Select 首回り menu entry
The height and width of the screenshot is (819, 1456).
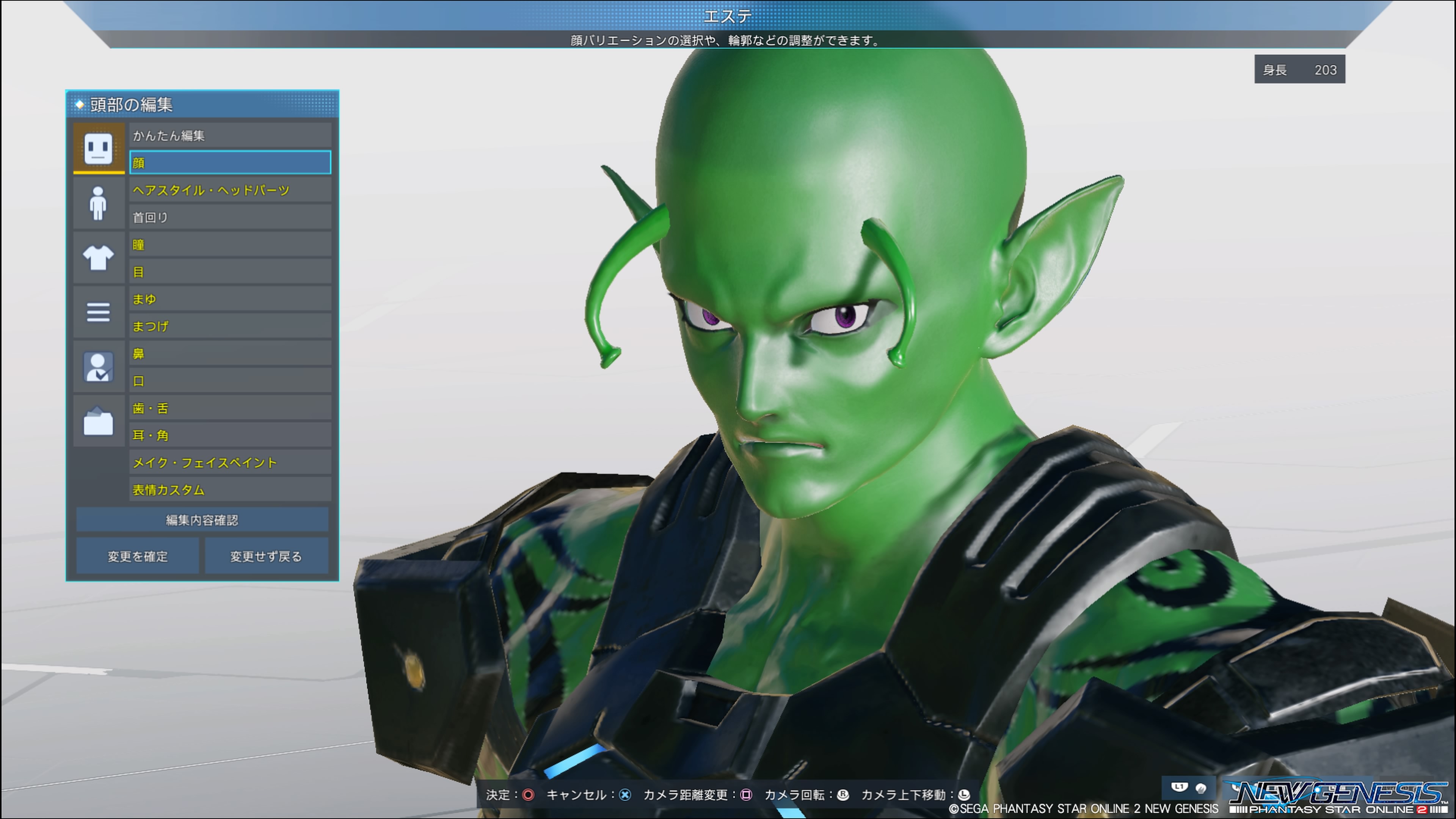(230, 217)
